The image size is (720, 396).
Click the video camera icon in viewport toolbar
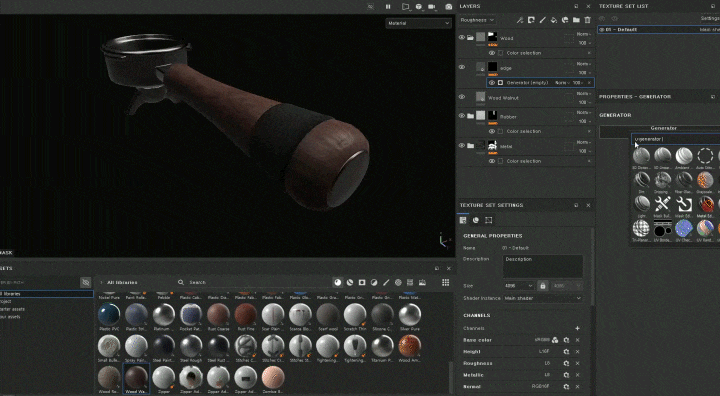[432, 6]
